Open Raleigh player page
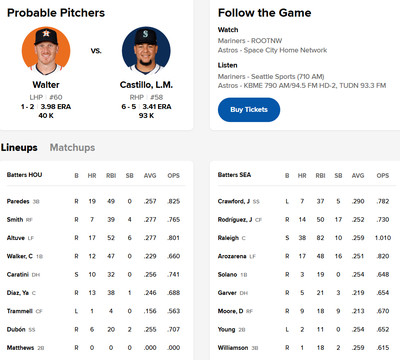This screenshot has width=400, height=360. pos(228,238)
